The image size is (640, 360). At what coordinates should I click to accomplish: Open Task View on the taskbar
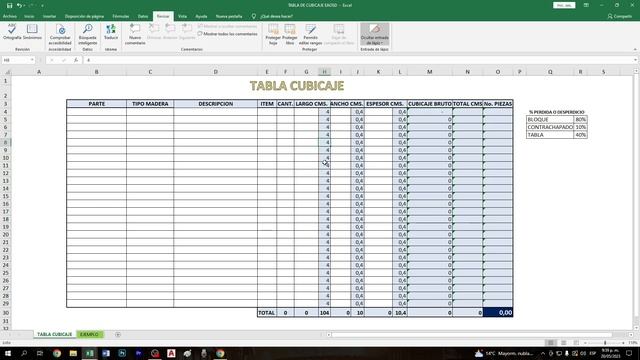click(x=40, y=353)
